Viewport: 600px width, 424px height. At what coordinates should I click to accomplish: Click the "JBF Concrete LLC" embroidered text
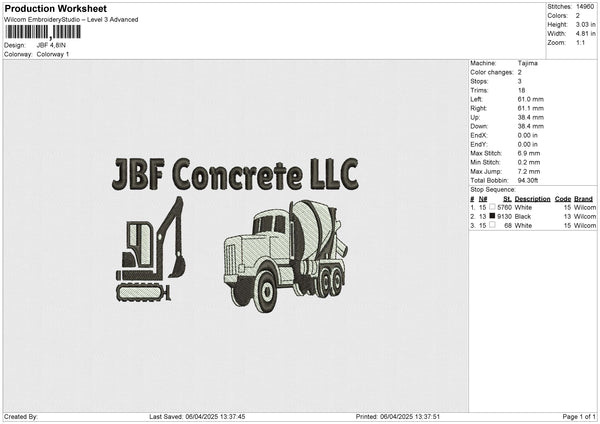pyautogui.click(x=235, y=175)
